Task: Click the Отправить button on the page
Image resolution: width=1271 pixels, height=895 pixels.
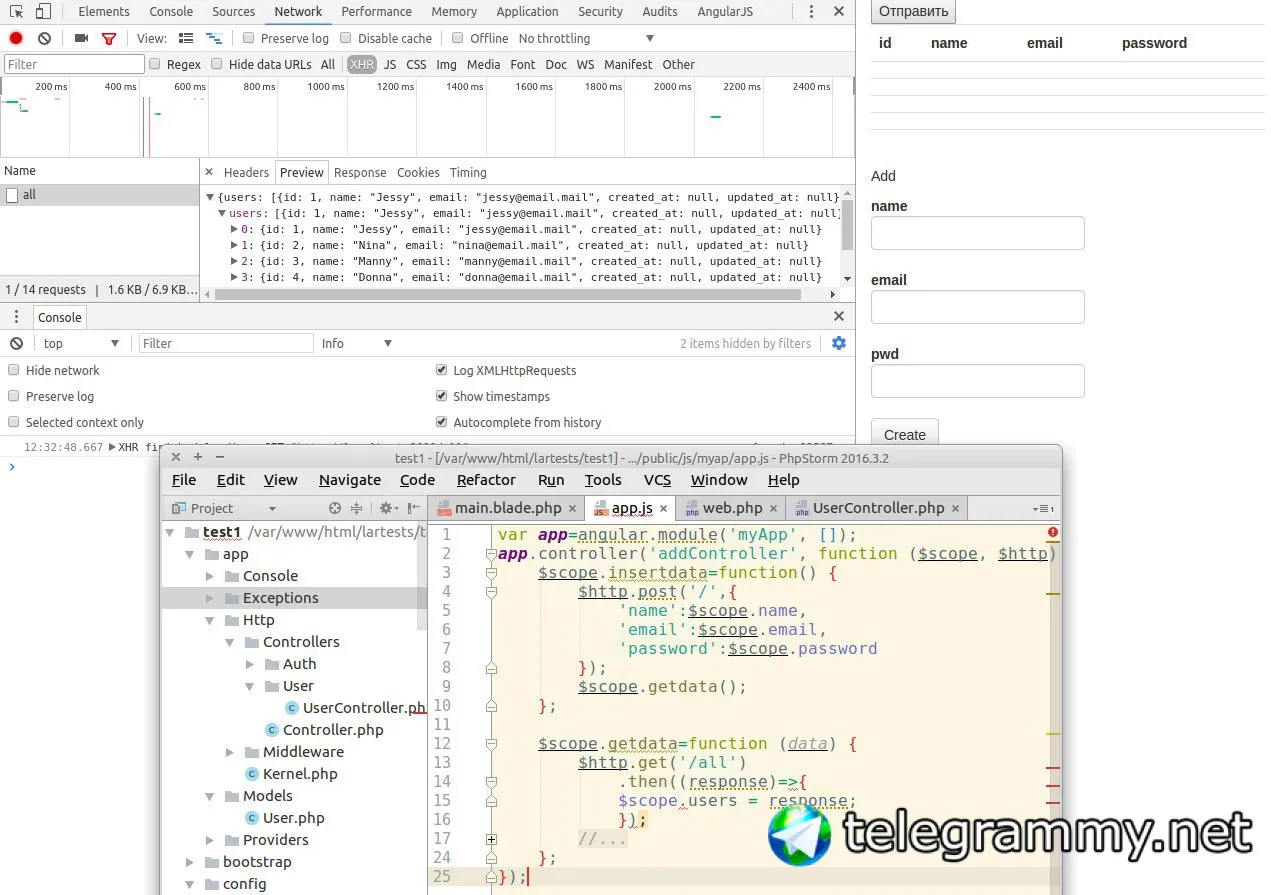Action: 913,11
